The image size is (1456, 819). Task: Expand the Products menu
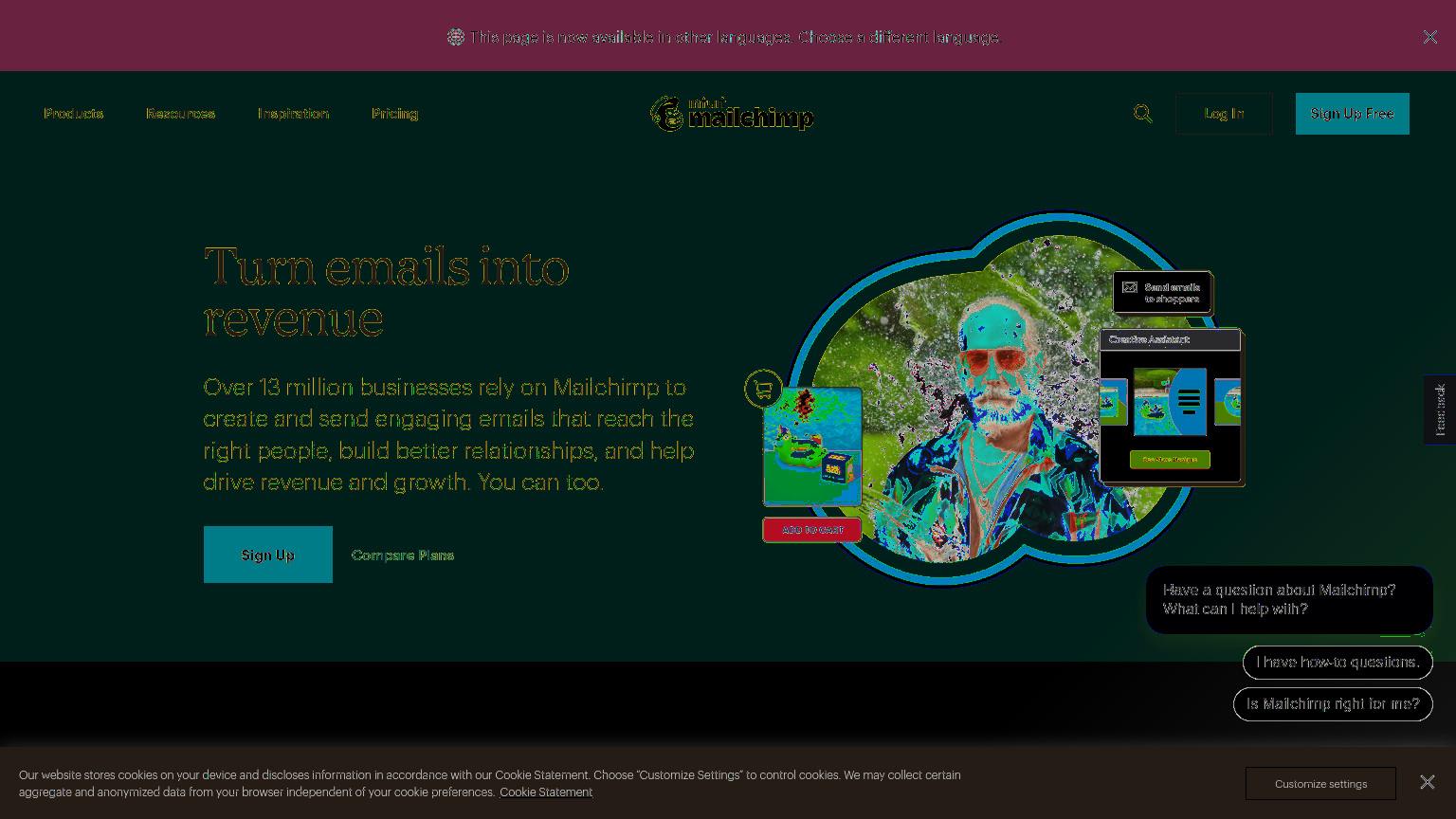point(73,114)
